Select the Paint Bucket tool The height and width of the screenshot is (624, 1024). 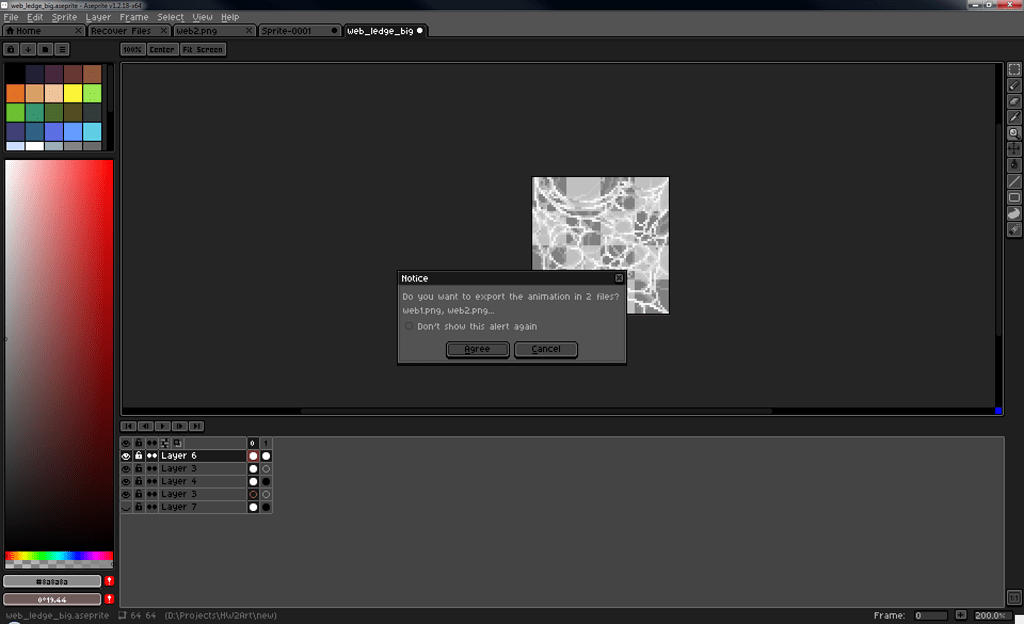point(1014,165)
